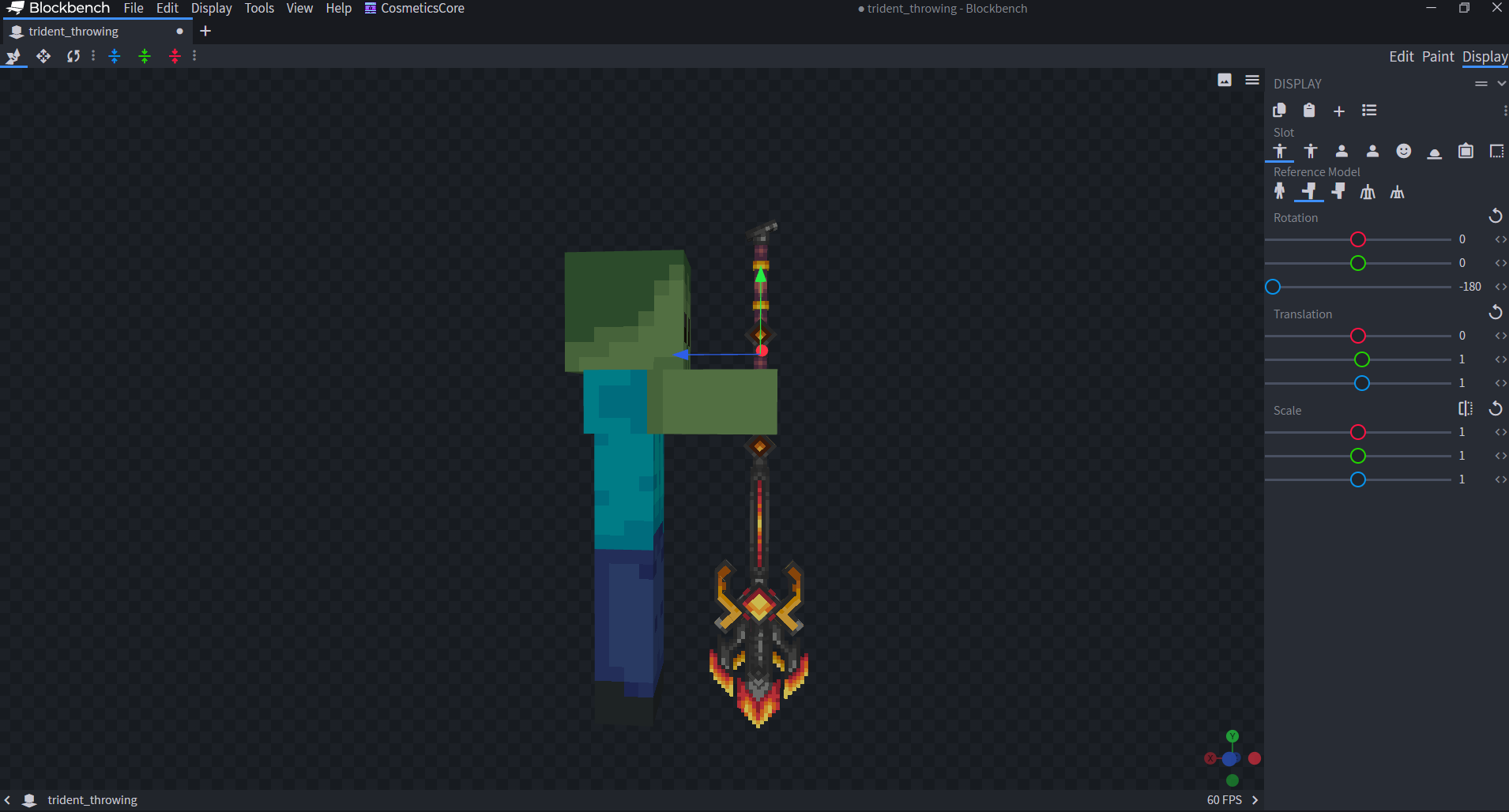Viewport: 1509px width, 812px height.
Task: Select the Rotate tool in the toolbar
Action: 73,56
